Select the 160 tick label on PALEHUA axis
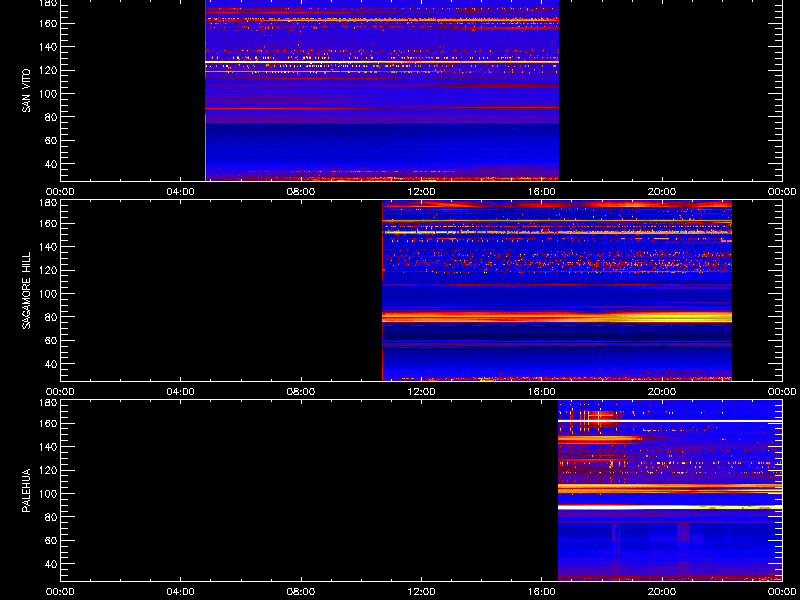This screenshot has width=800, height=600. 50,423
